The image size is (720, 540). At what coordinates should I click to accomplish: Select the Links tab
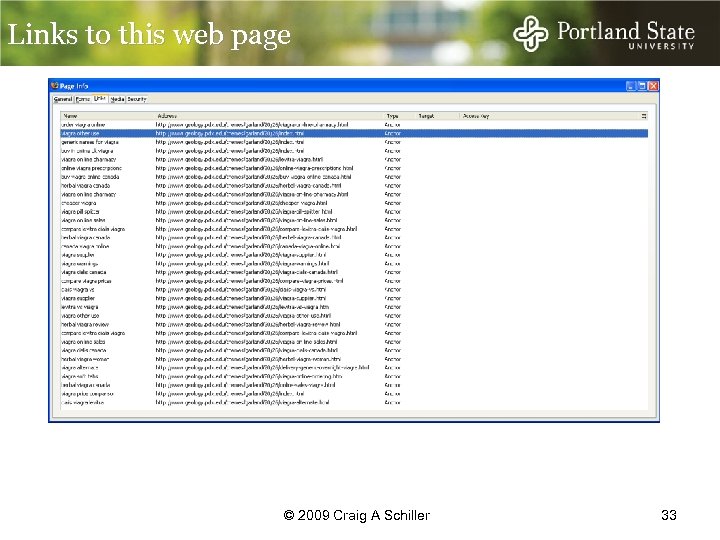100,99
